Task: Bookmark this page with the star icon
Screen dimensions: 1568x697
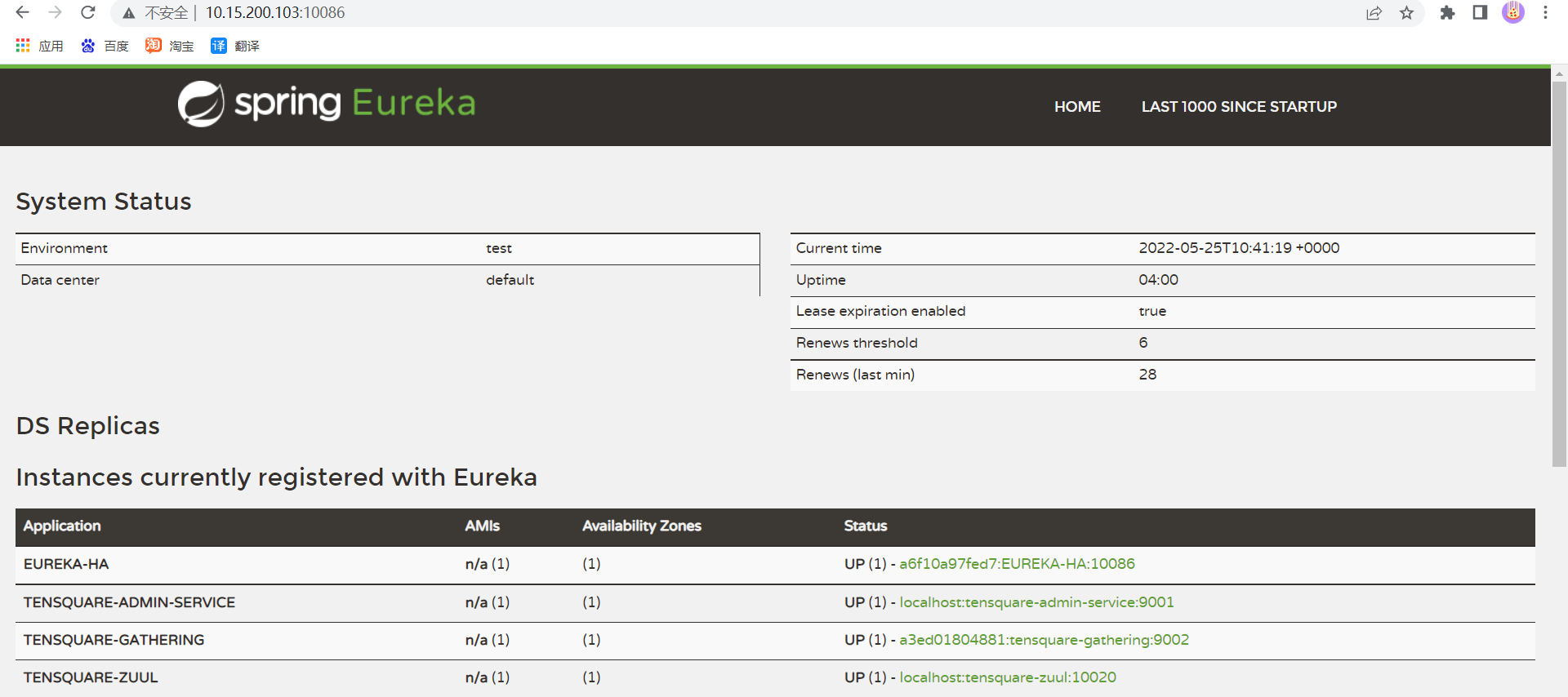Action: (x=1406, y=13)
